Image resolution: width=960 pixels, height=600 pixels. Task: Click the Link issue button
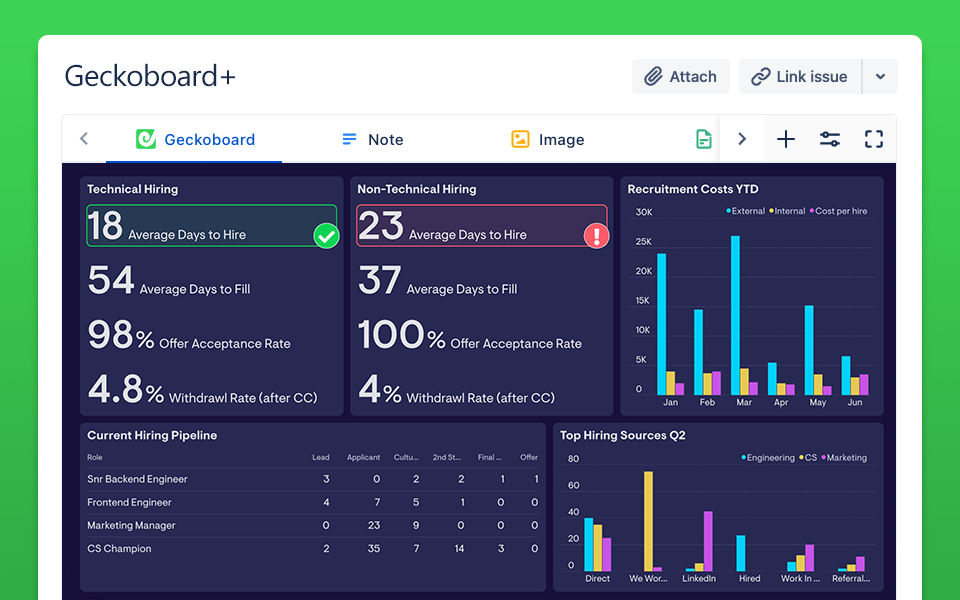click(800, 77)
